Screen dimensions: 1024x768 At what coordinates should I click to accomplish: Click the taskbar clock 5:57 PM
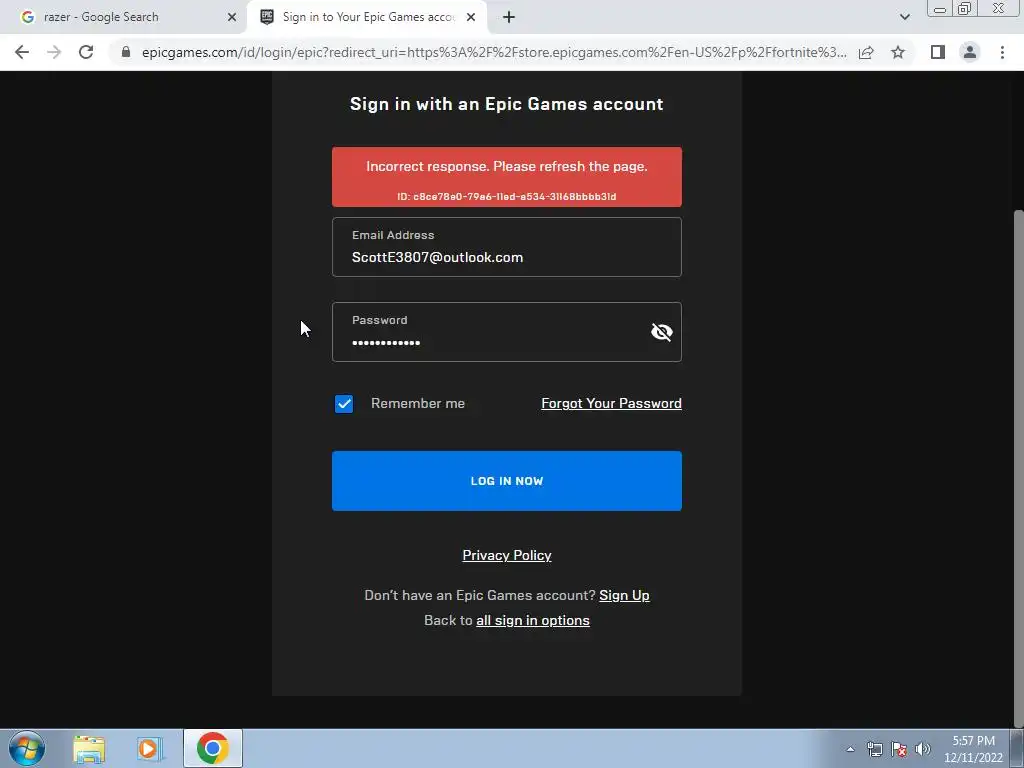click(x=973, y=749)
